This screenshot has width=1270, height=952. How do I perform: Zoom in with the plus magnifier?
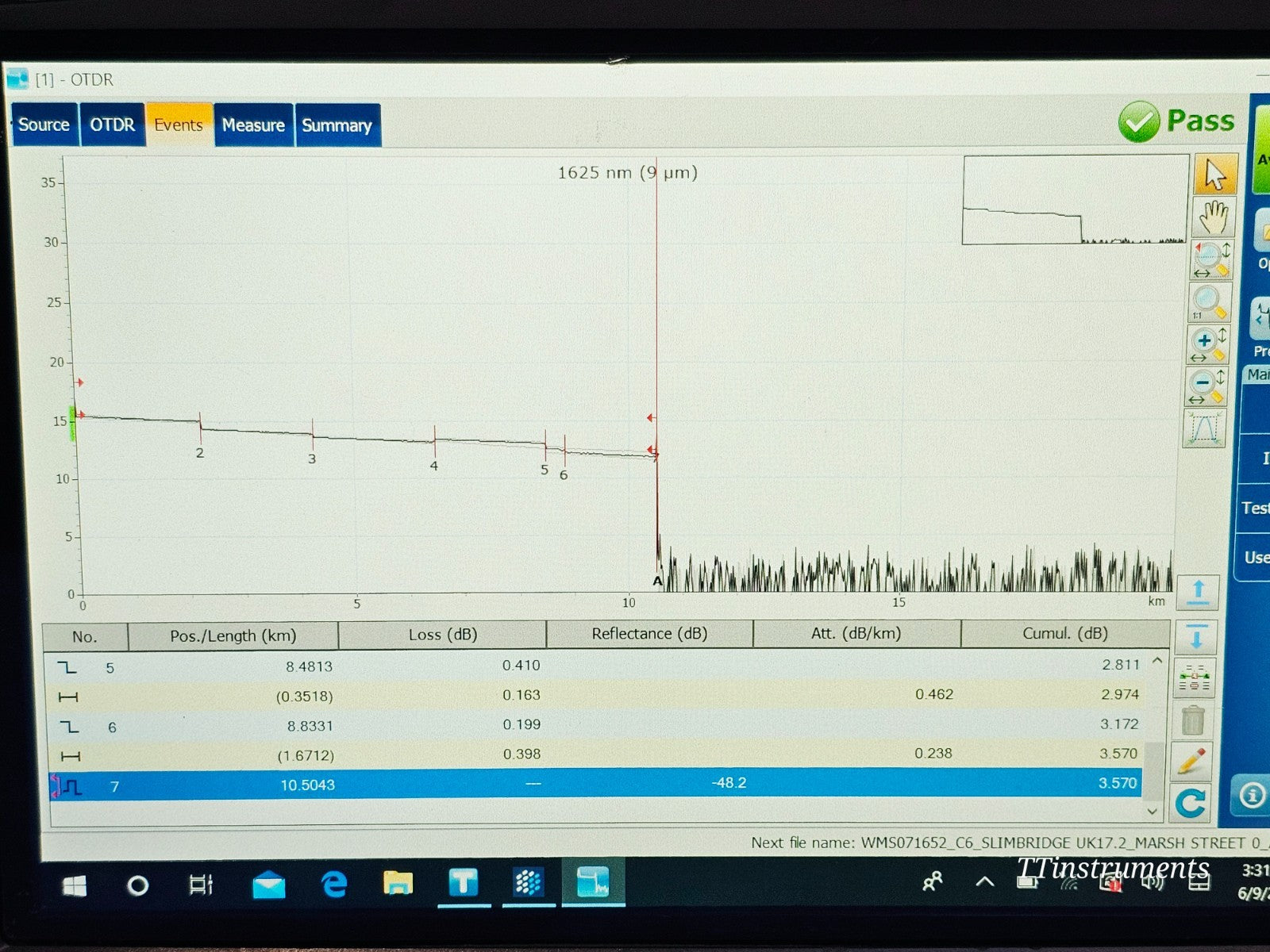tap(1207, 344)
